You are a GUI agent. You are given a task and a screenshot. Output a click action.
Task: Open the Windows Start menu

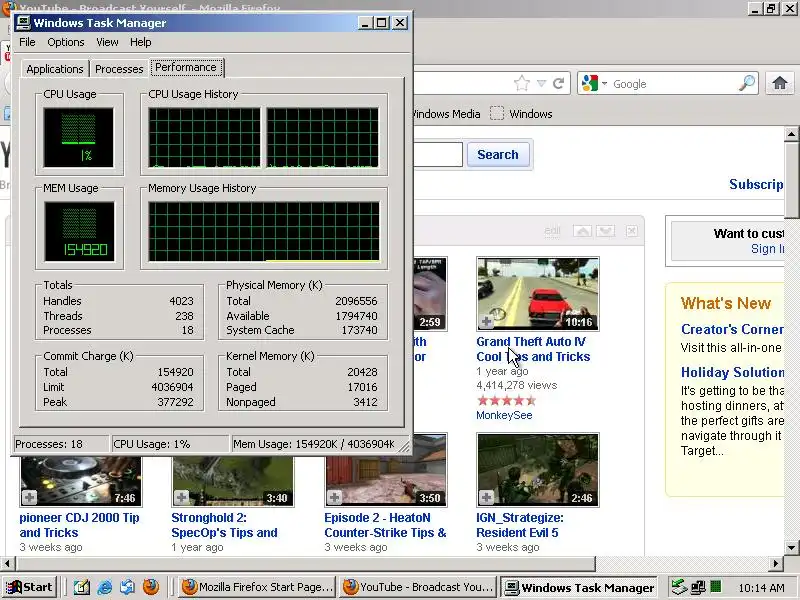coord(29,587)
